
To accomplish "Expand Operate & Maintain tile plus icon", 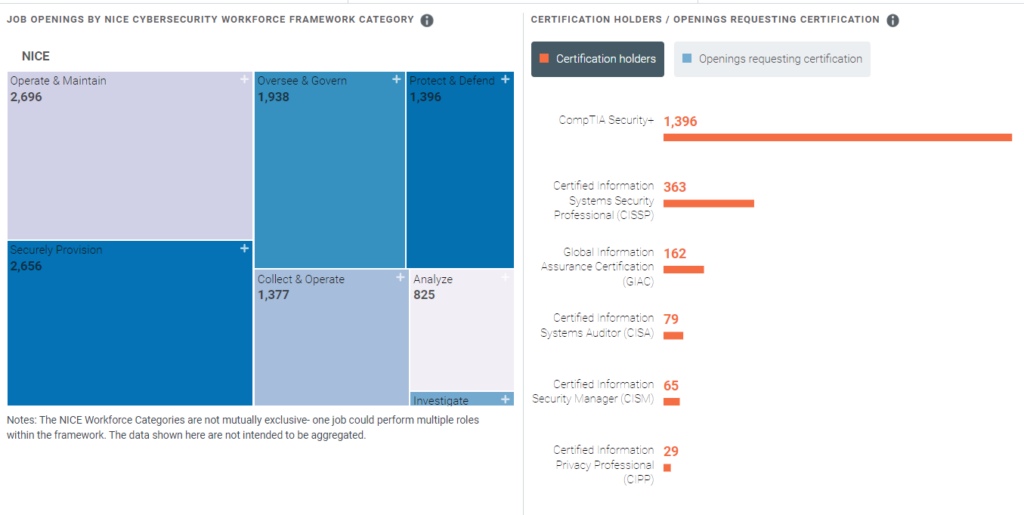I will click(245, 79).
